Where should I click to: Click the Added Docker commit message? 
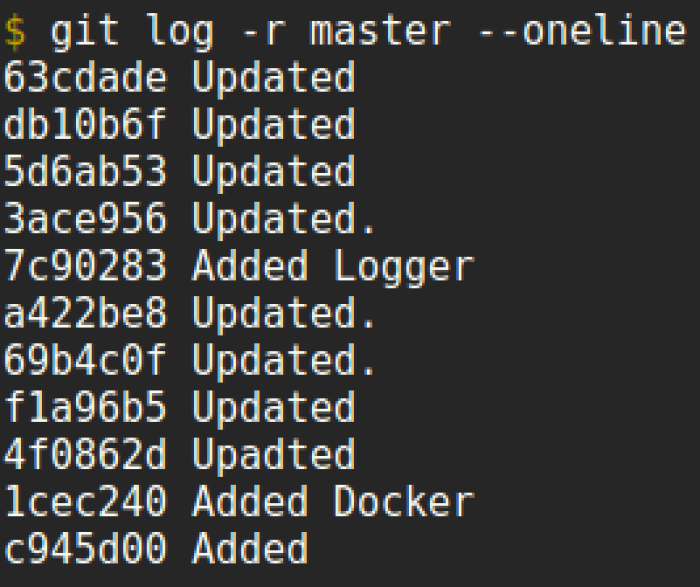pyautogui.click(x=333, y=500)
